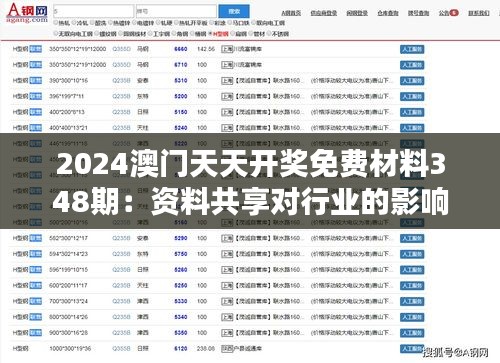Click Q355D material in 6660 price row
Viewport: 500px width, 363px height.
point(121,49)
